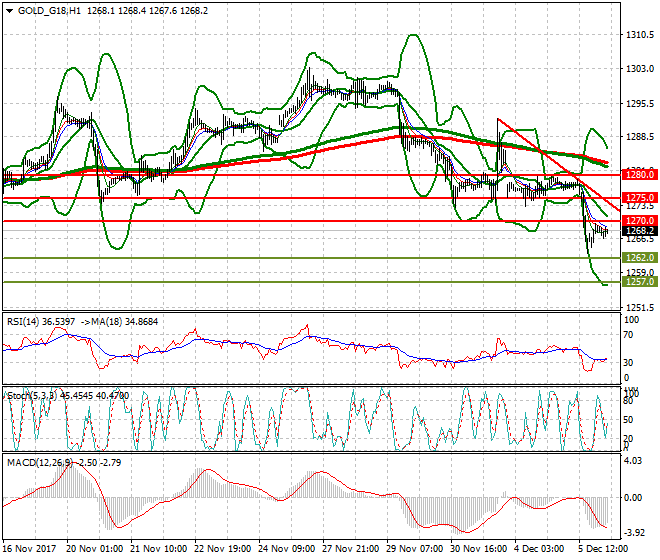Click the black current price label 1268.2
Screen dimensions: 660x560
point(640,231)
